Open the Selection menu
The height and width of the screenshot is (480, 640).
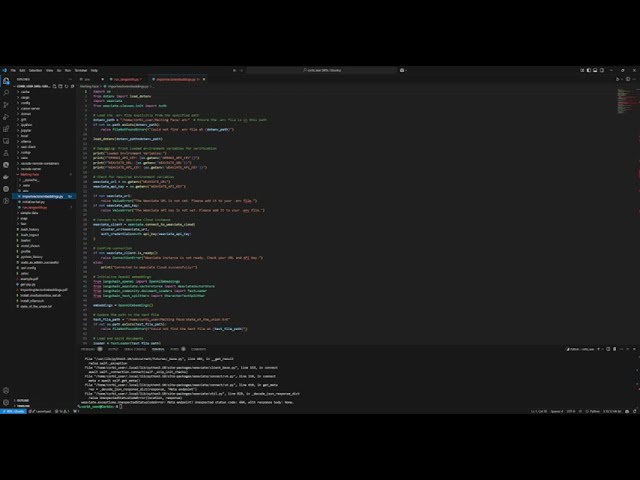point(36,70)
